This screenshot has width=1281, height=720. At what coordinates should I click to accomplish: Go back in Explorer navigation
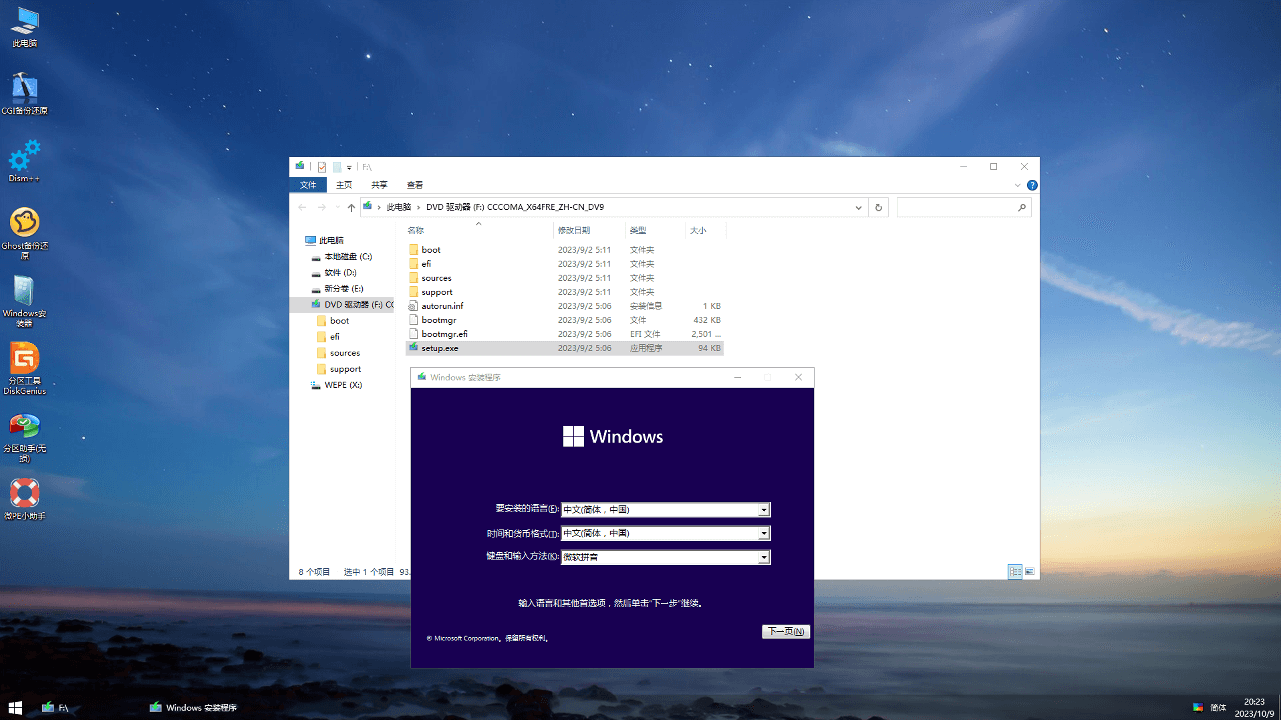[x=303, y=207]
